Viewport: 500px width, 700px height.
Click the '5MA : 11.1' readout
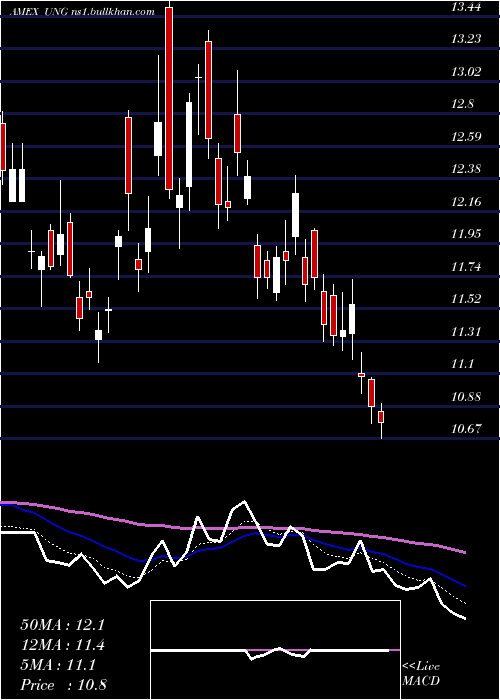[58, 665]
